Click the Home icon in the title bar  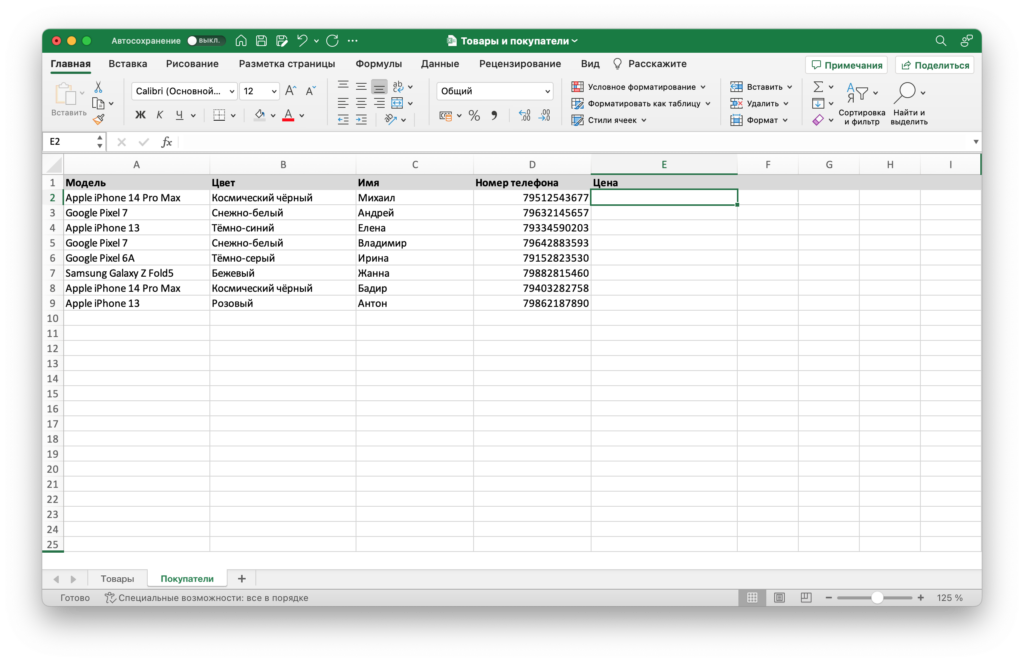click(241, 40)
